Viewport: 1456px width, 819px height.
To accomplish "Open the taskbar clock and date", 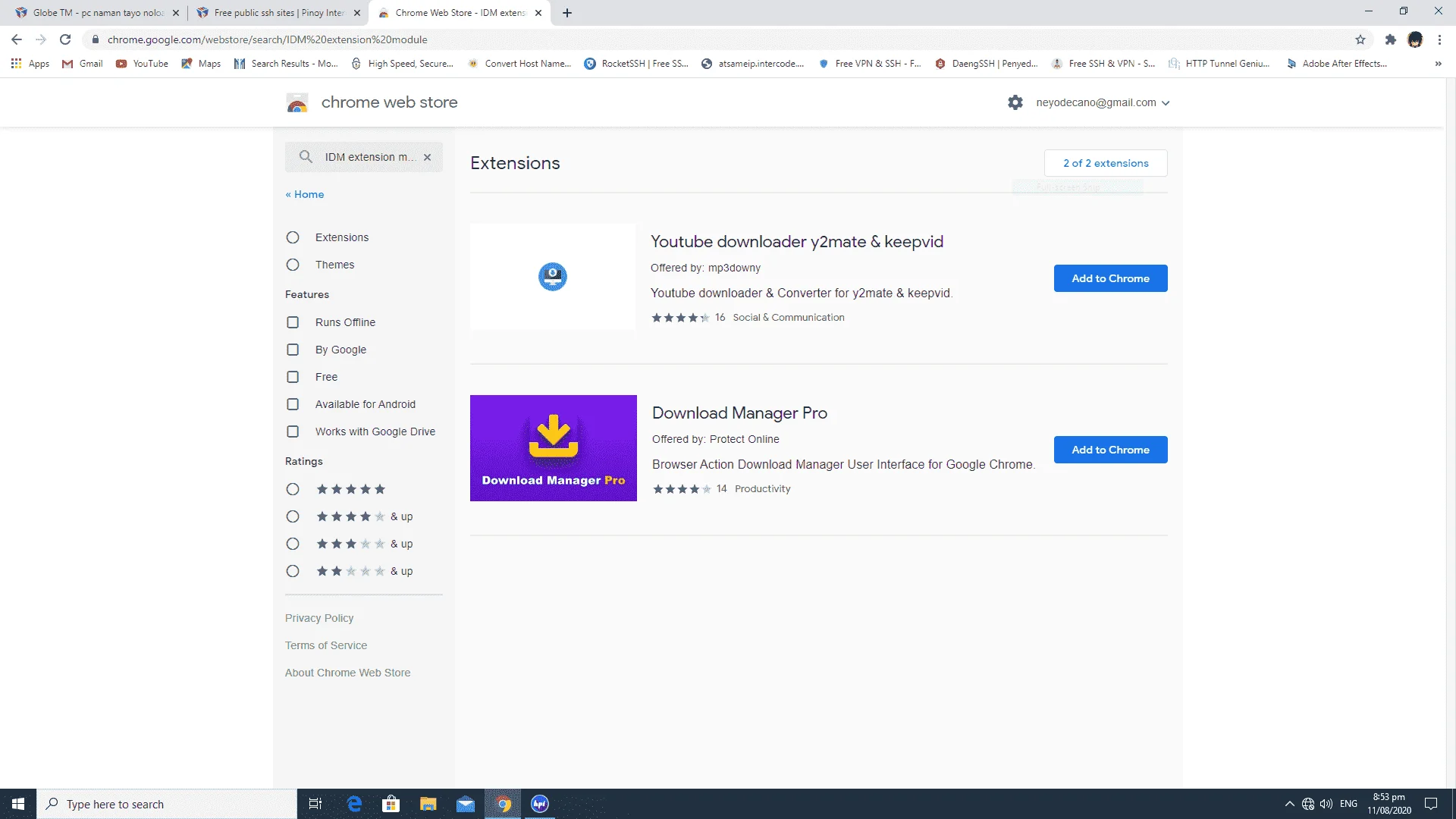I will coord(1389,804).
